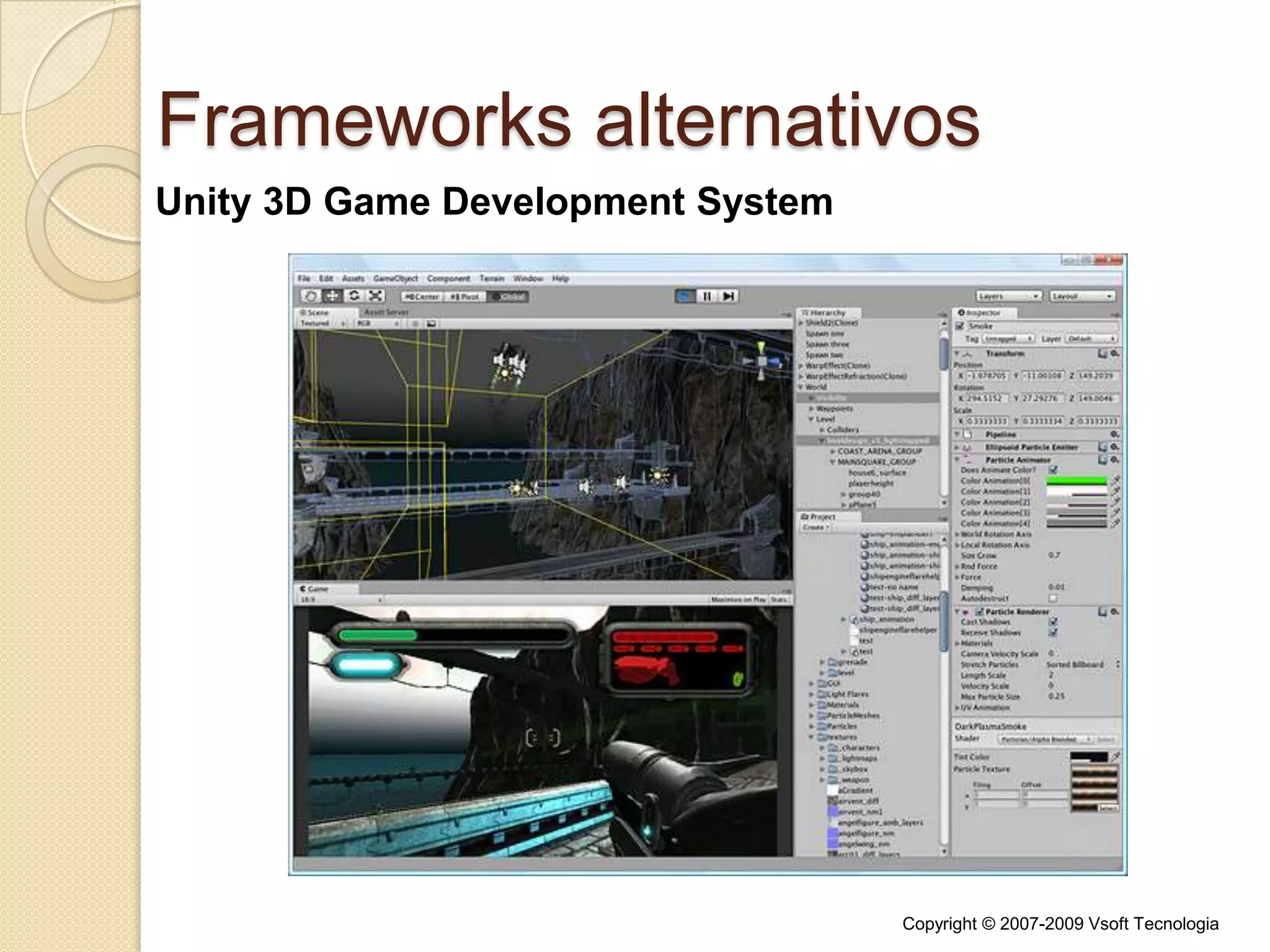Select the Move tool in the toolbar
Viewport: 1270px width, 952px height.
pyautogui.click(x=333, y=296)
